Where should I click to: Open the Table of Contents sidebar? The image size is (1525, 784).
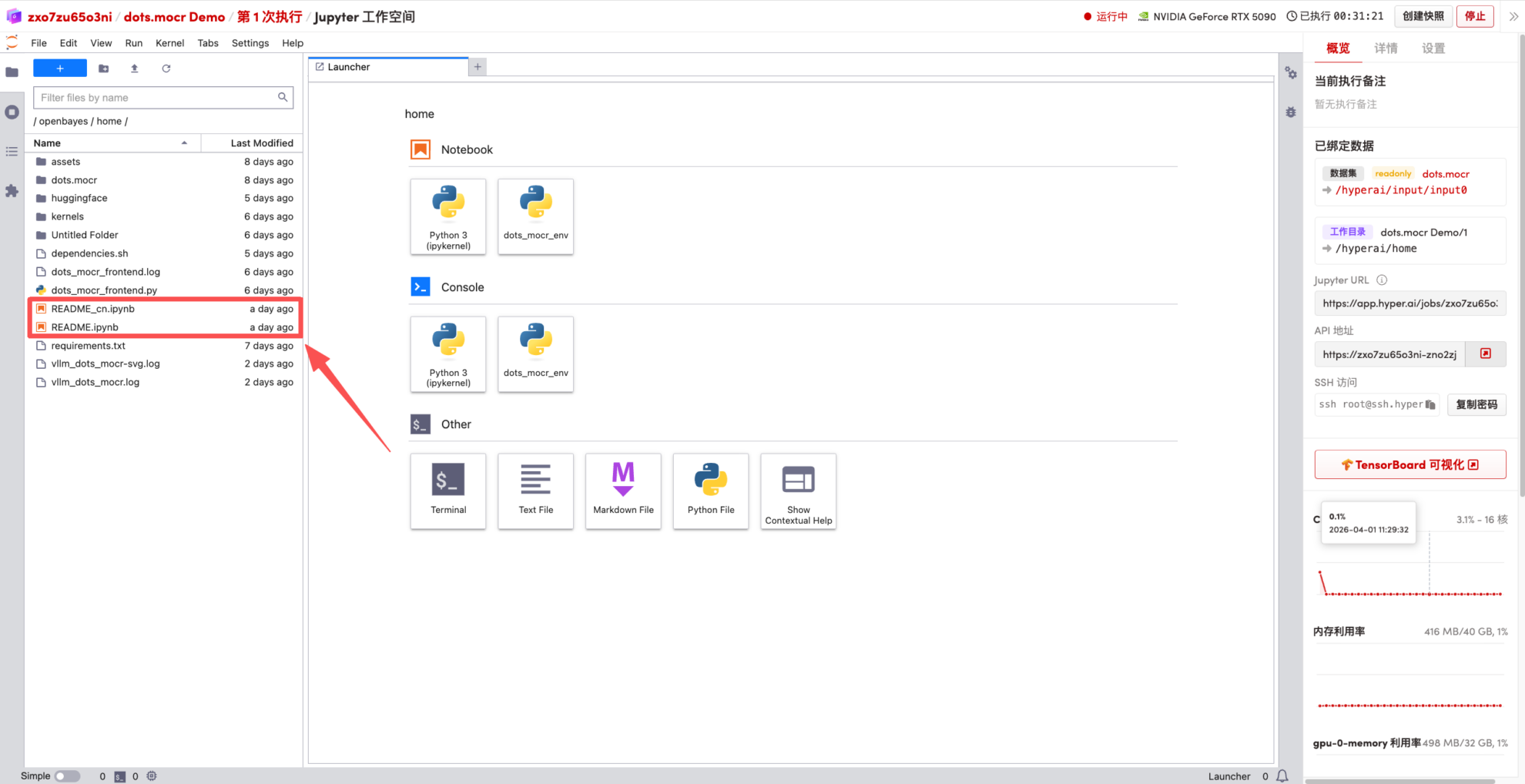tap(12, 152)
